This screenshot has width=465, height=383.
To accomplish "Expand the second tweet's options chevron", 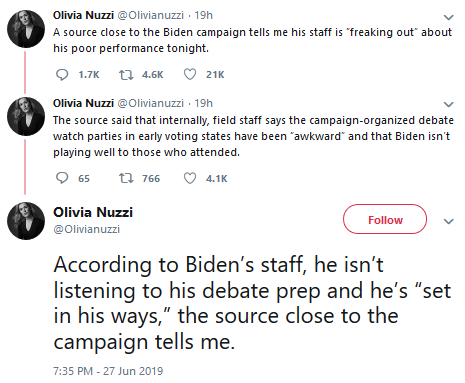I will click(x=449, y=104).
